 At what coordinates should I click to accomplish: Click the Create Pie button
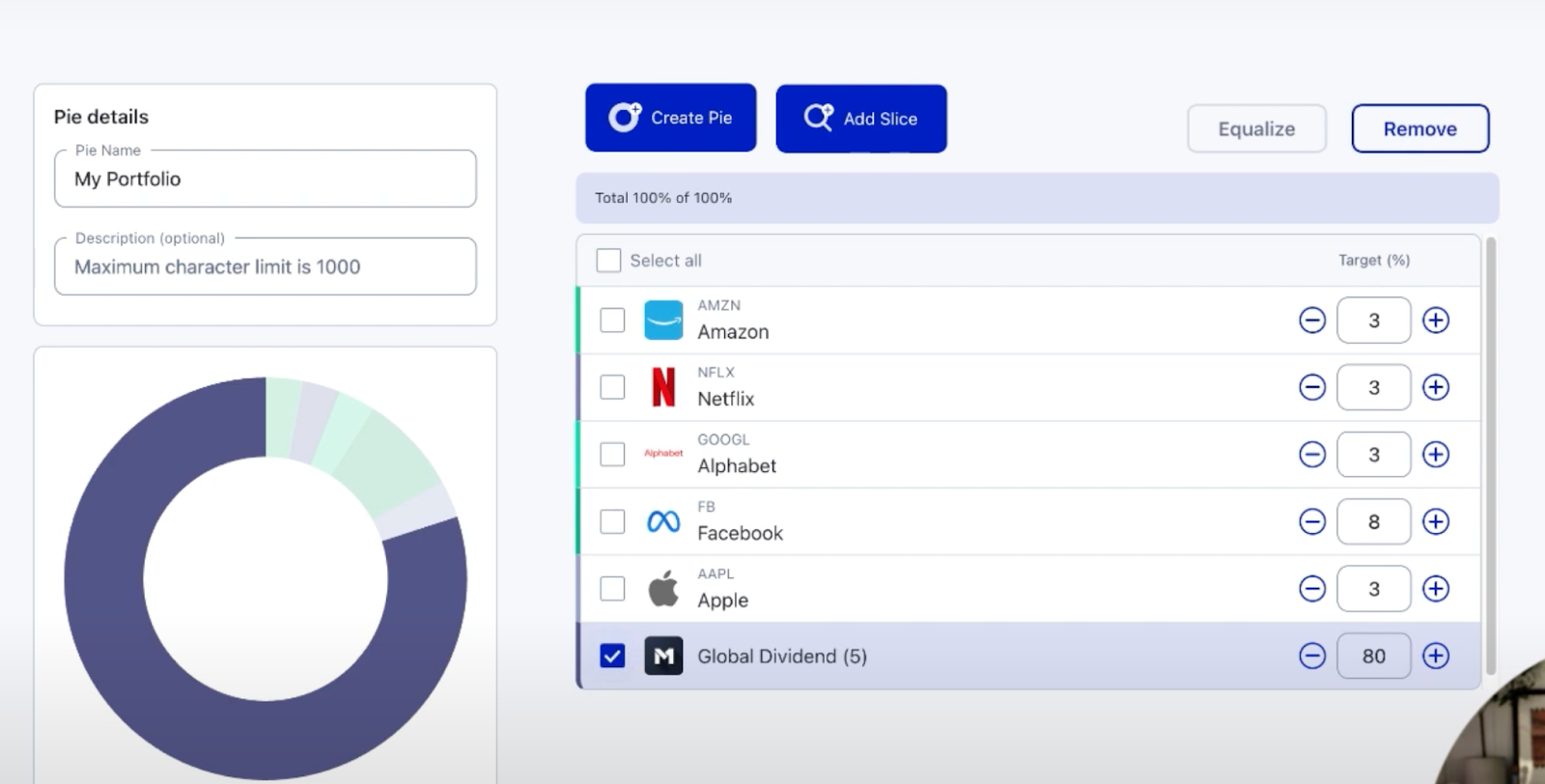(x=671, y=118)
